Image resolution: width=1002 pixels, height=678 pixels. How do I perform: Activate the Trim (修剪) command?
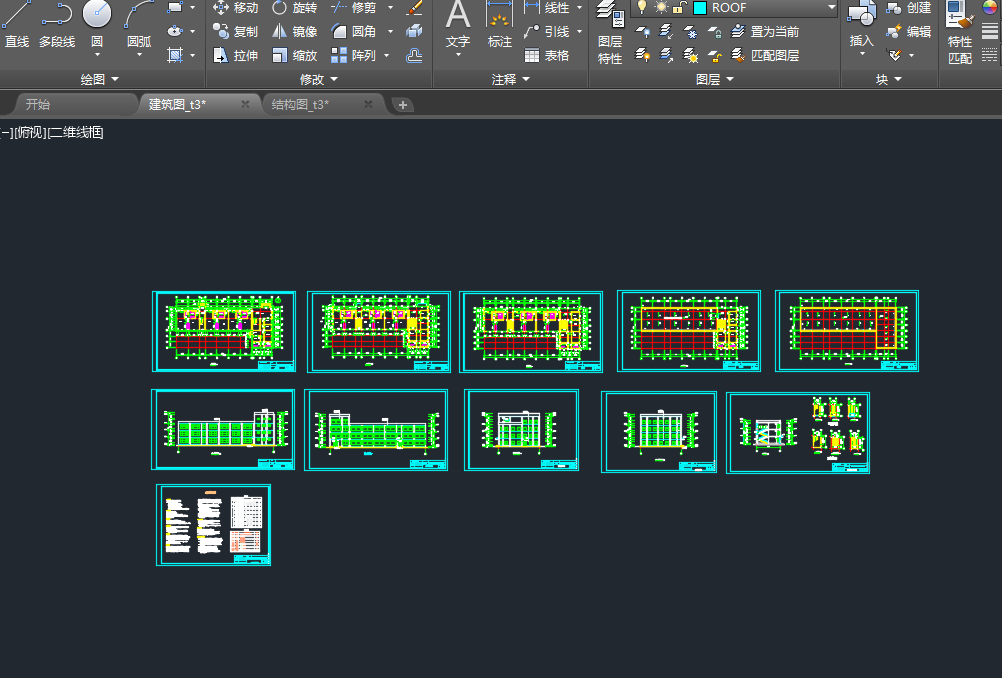click(354, 8)
